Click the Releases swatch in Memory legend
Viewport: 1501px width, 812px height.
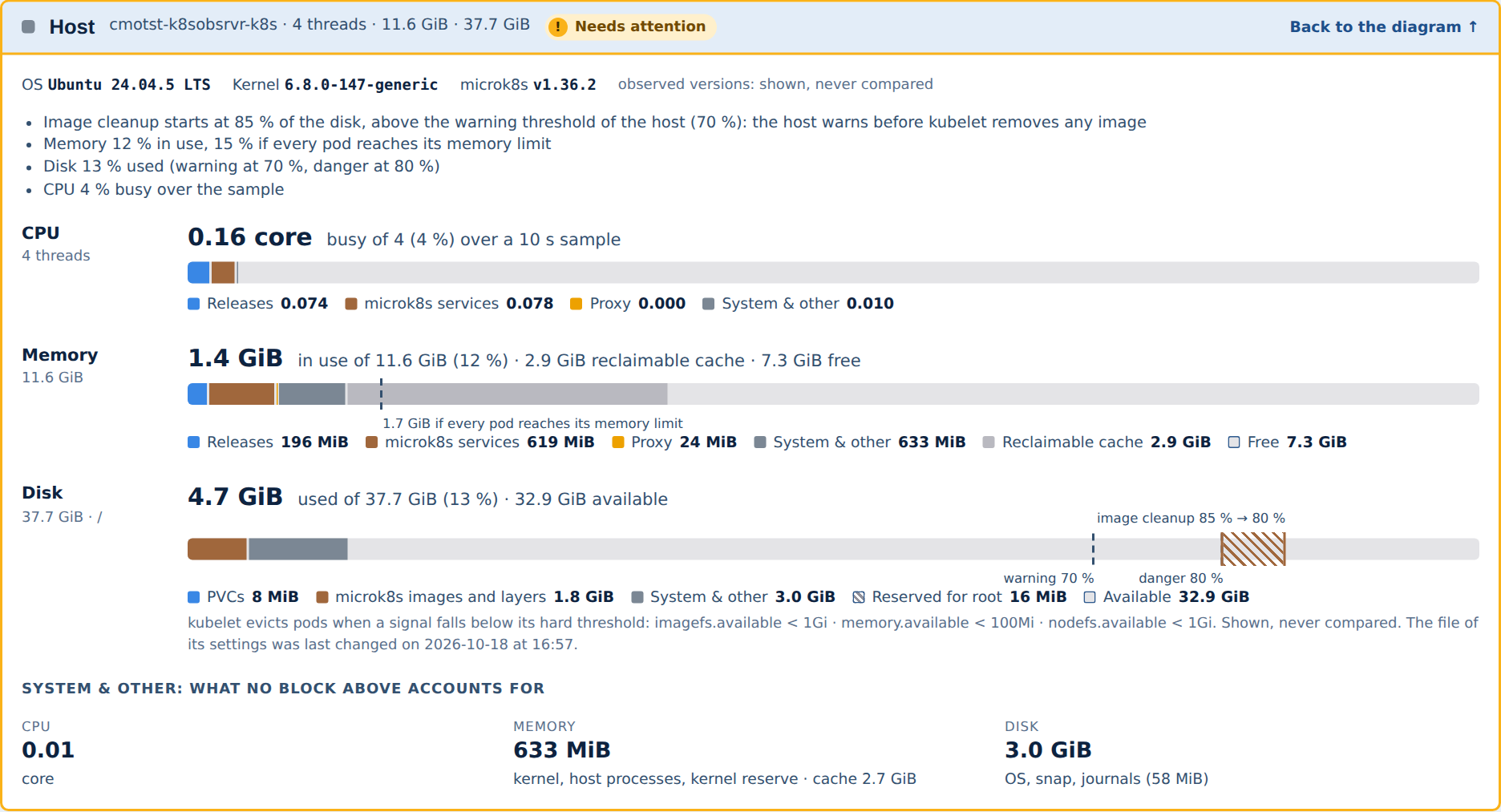point(193,442)
